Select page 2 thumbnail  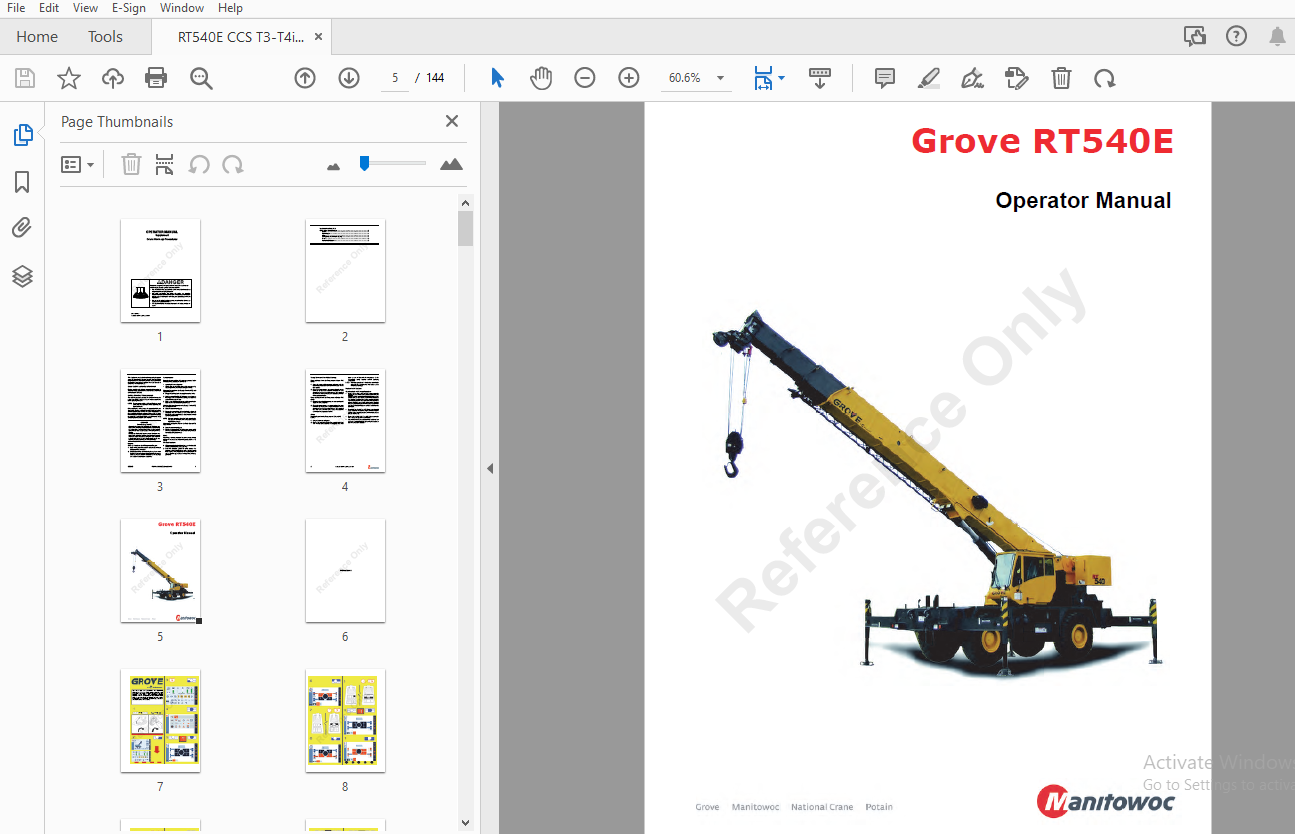click(345, 271)
